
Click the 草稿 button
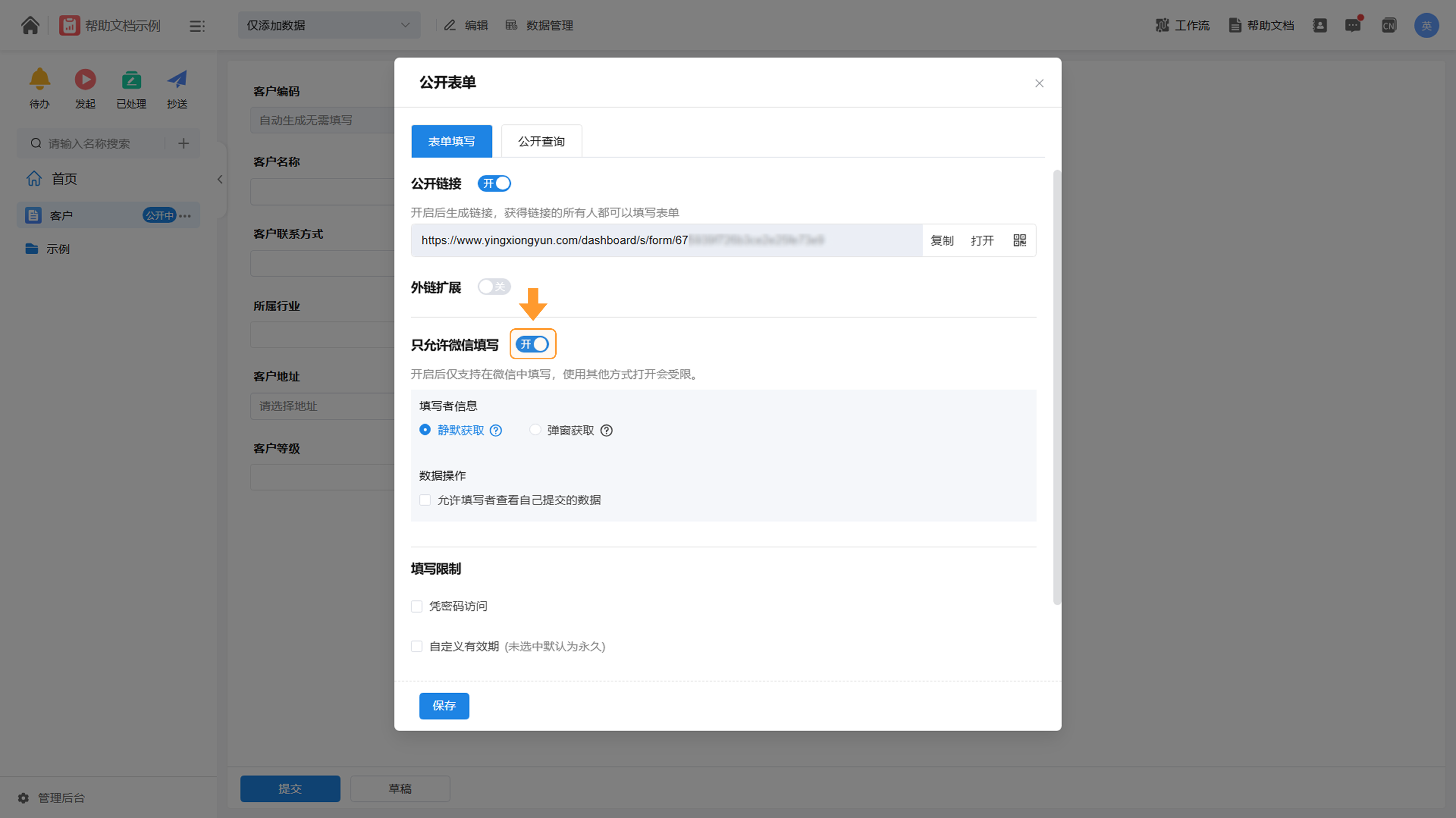(x=400, y=789)
